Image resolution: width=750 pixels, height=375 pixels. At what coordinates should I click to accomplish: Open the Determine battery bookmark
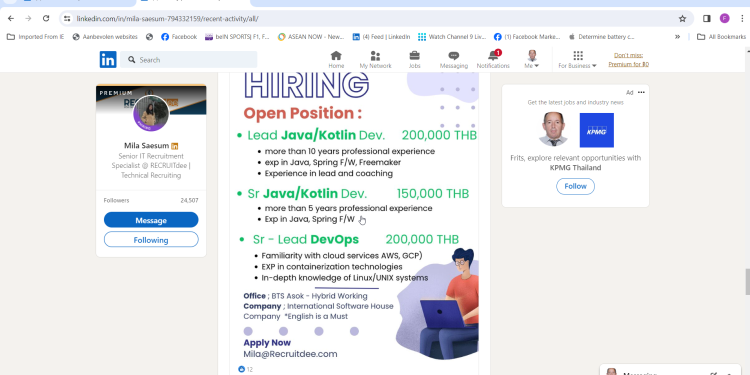(601, 37)
